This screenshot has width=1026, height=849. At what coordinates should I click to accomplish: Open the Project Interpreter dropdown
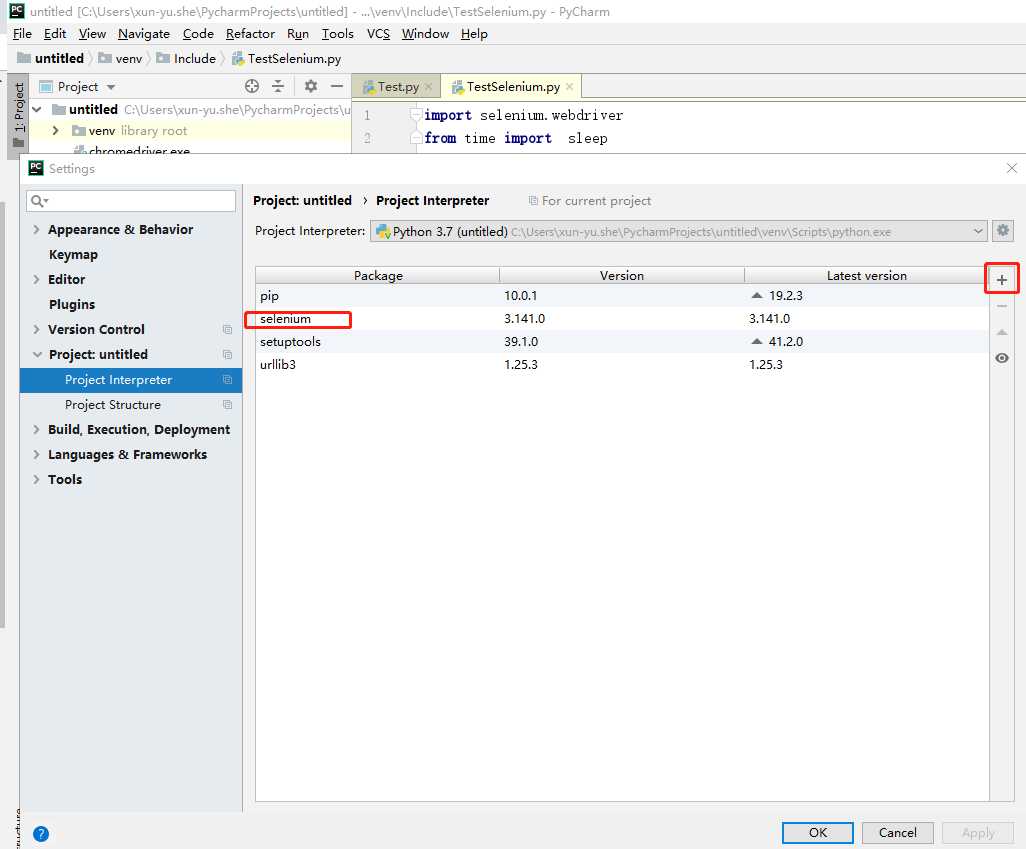tap(679, 231)
